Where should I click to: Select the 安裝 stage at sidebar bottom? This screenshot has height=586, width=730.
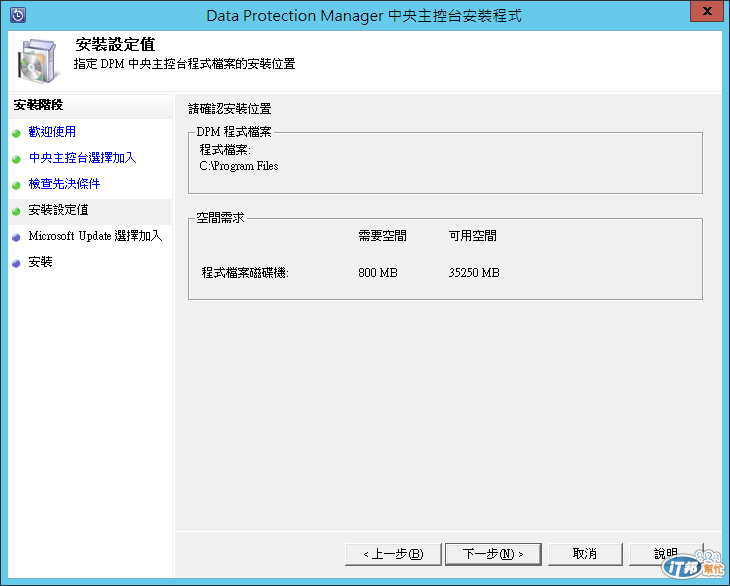click(41, 262)
